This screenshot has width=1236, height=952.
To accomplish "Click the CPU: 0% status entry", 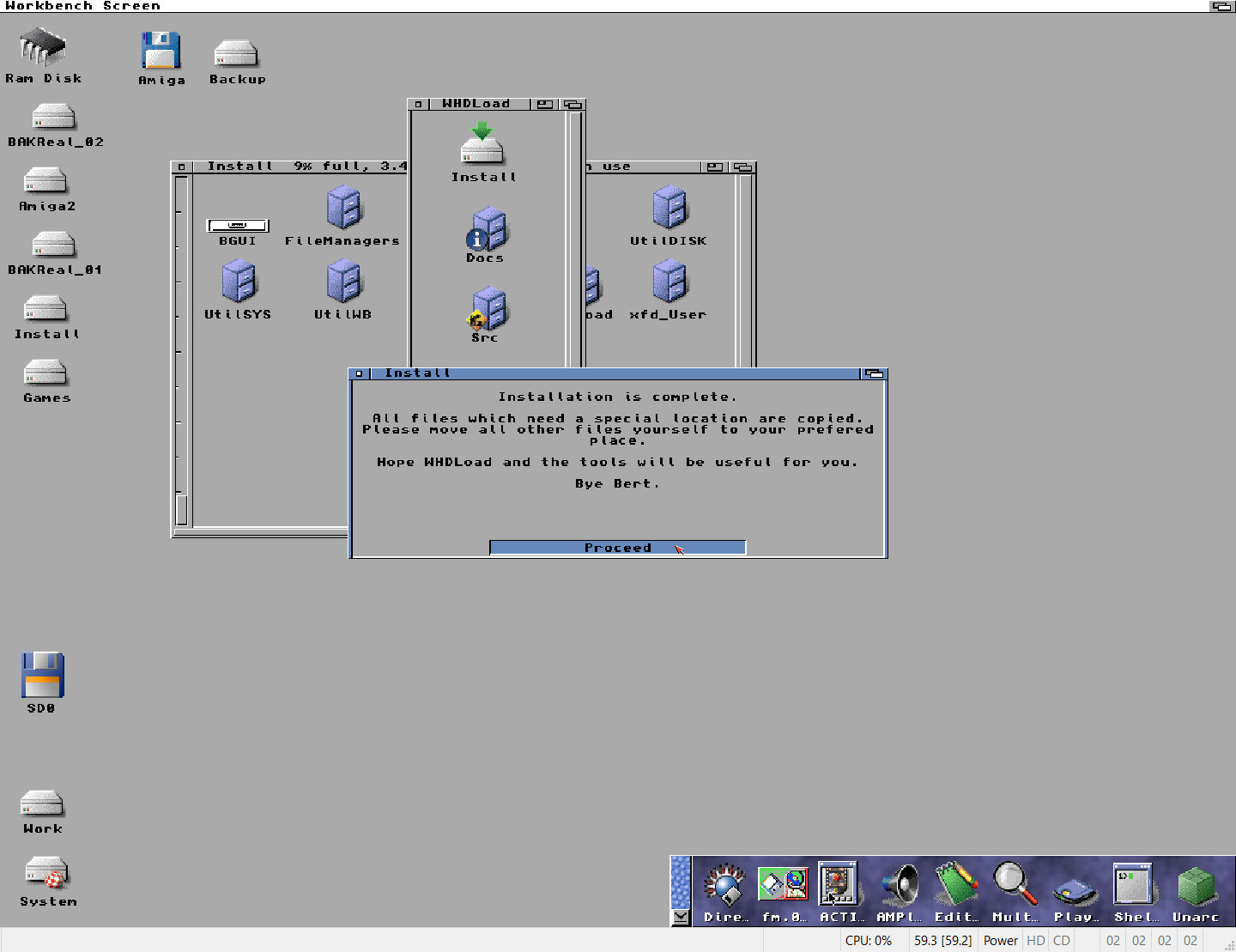I will click(869, 940).
